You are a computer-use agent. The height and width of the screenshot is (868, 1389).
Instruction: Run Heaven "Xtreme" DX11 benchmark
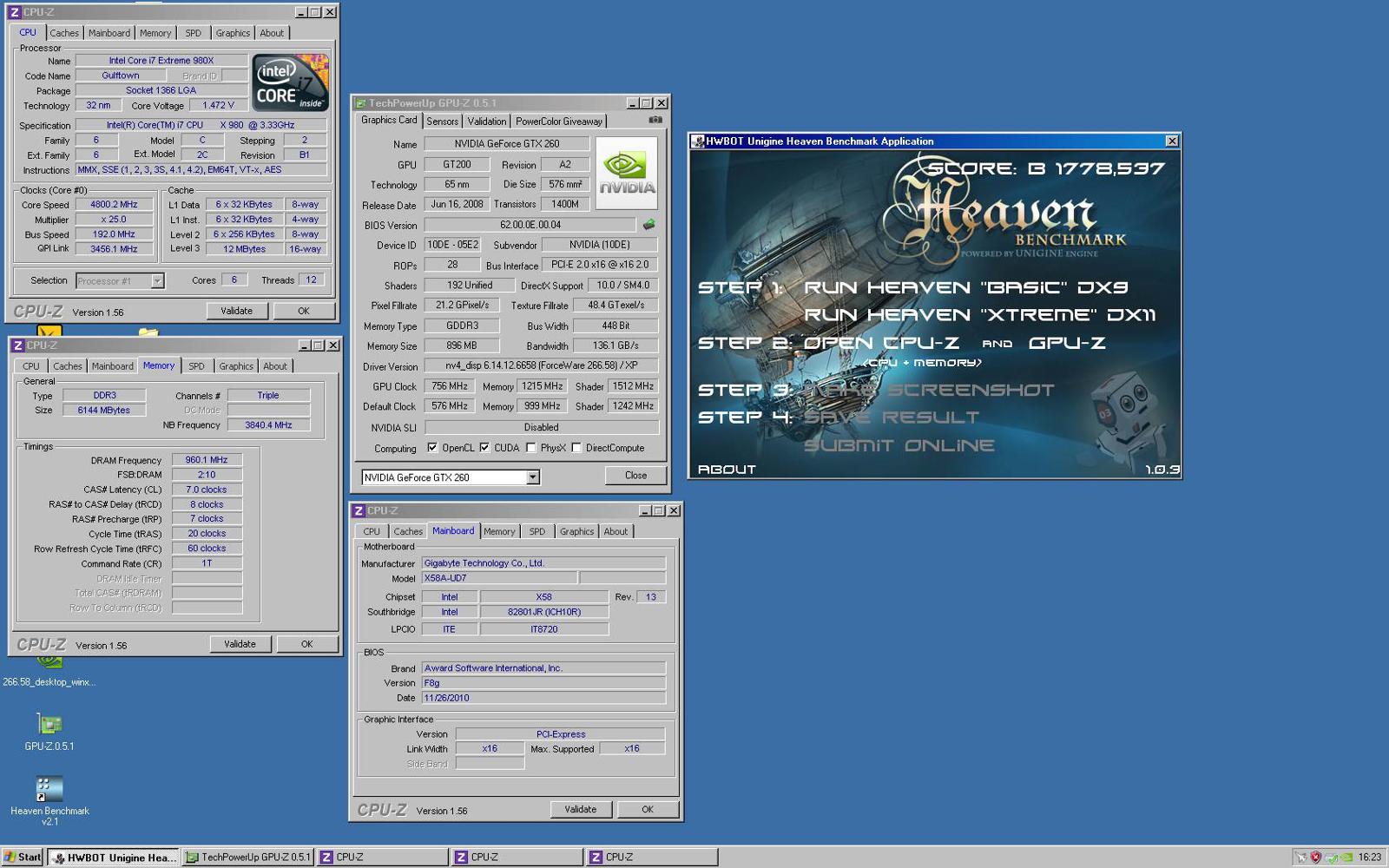[x=979, y=315]
